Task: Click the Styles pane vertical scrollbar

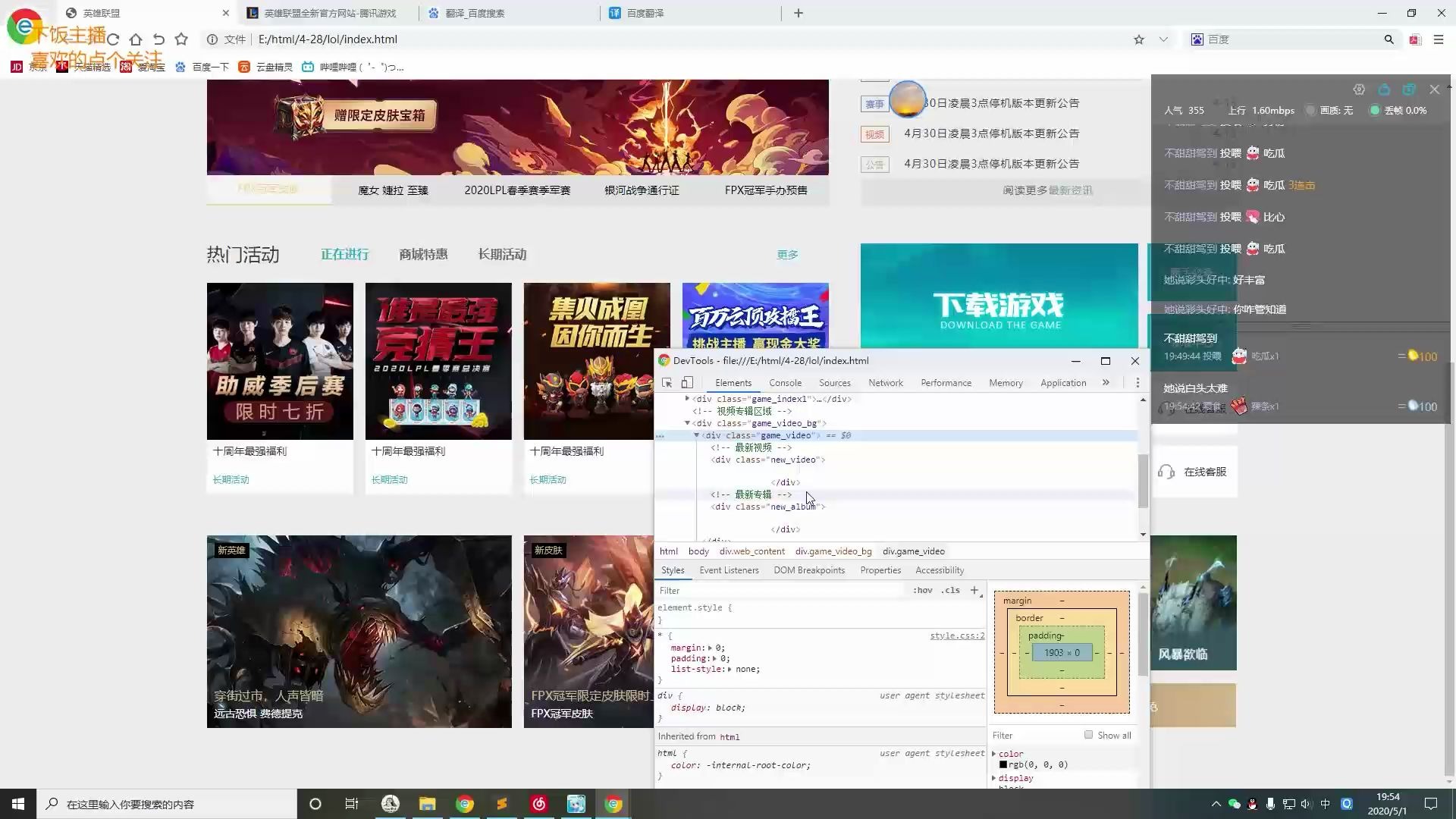Action: tap(1143, 634)
